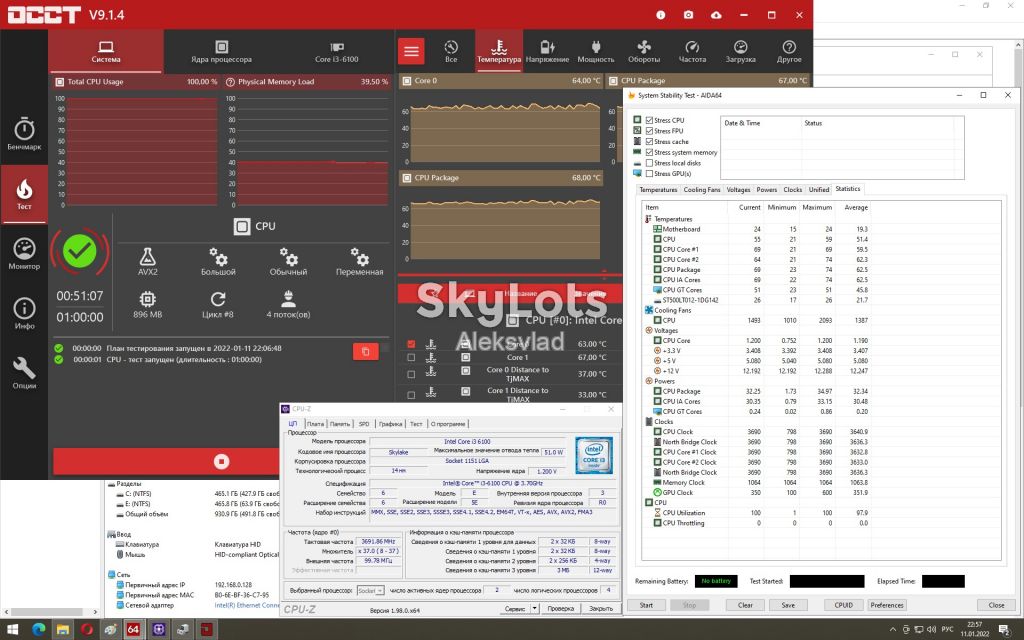
Task: Open the notification center in the taskbar
Action: [1005, 630]
